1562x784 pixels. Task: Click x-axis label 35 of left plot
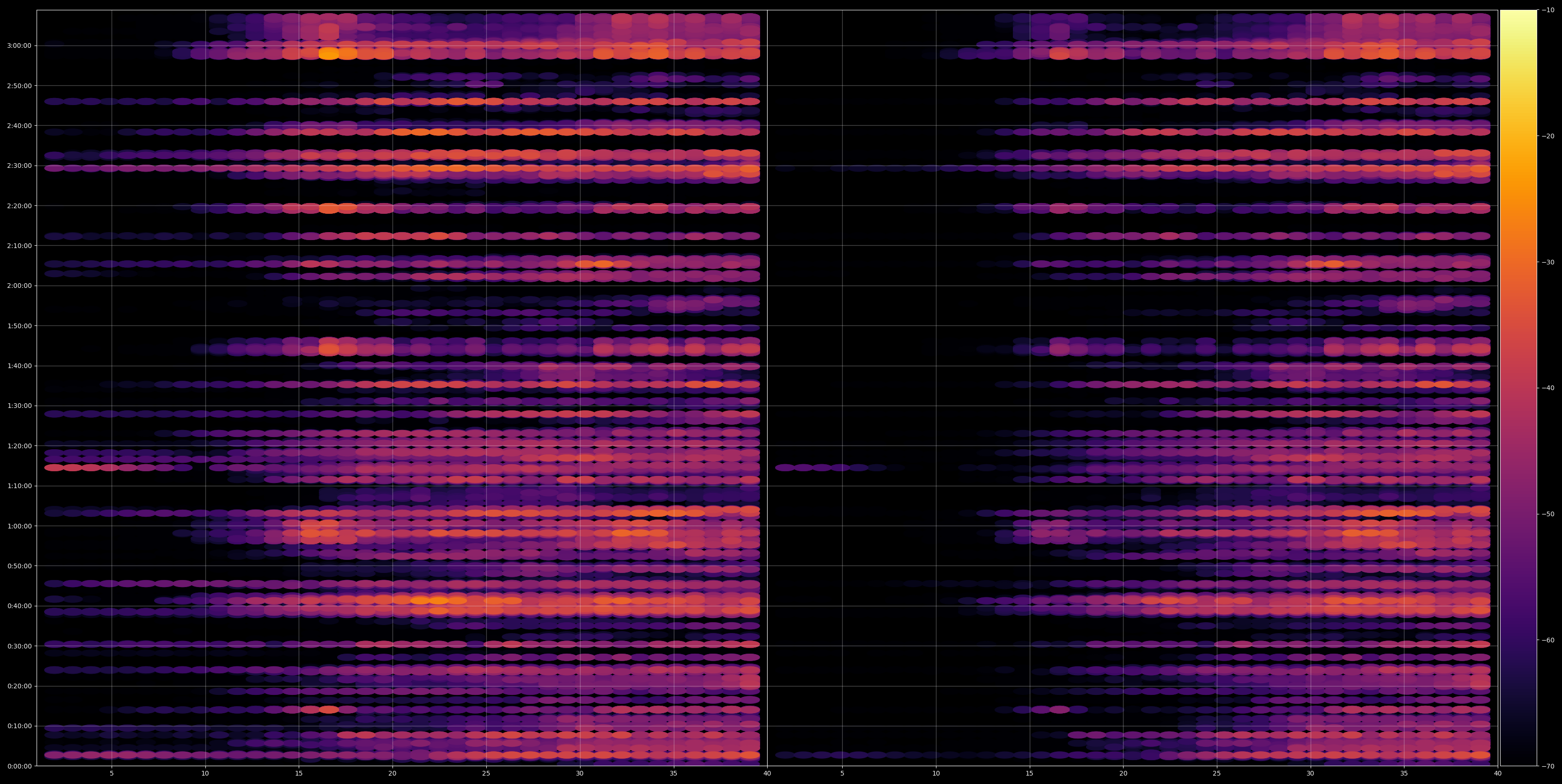click(x=674, y=774)
